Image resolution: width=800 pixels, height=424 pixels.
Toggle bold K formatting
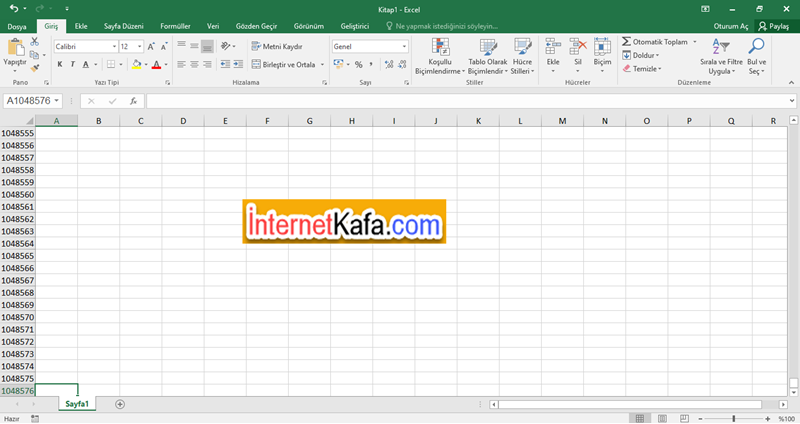60,64
